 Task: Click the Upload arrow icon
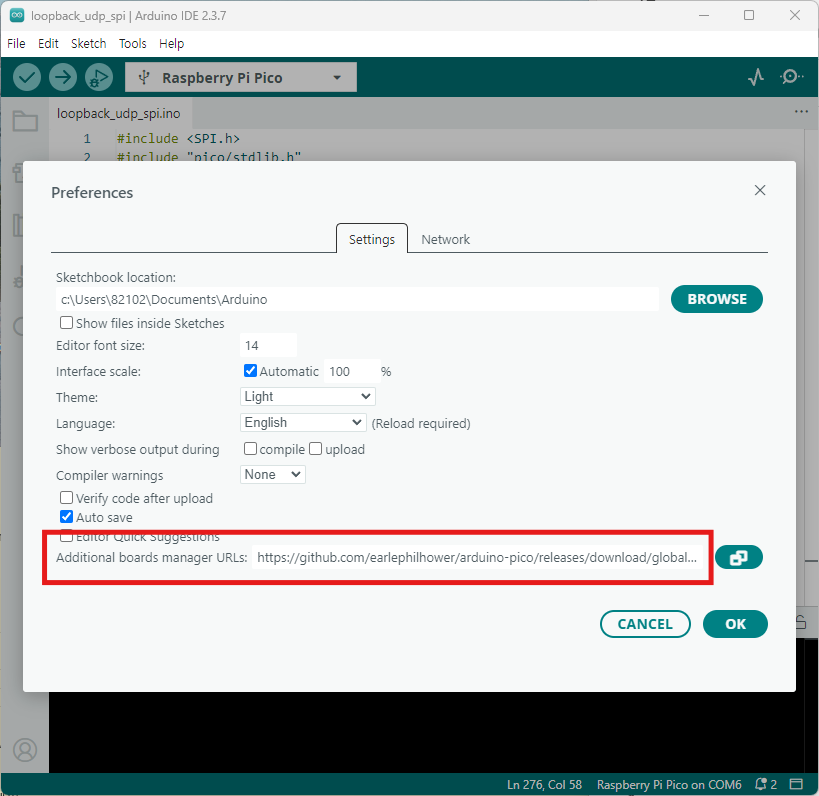tap(63, 77)
